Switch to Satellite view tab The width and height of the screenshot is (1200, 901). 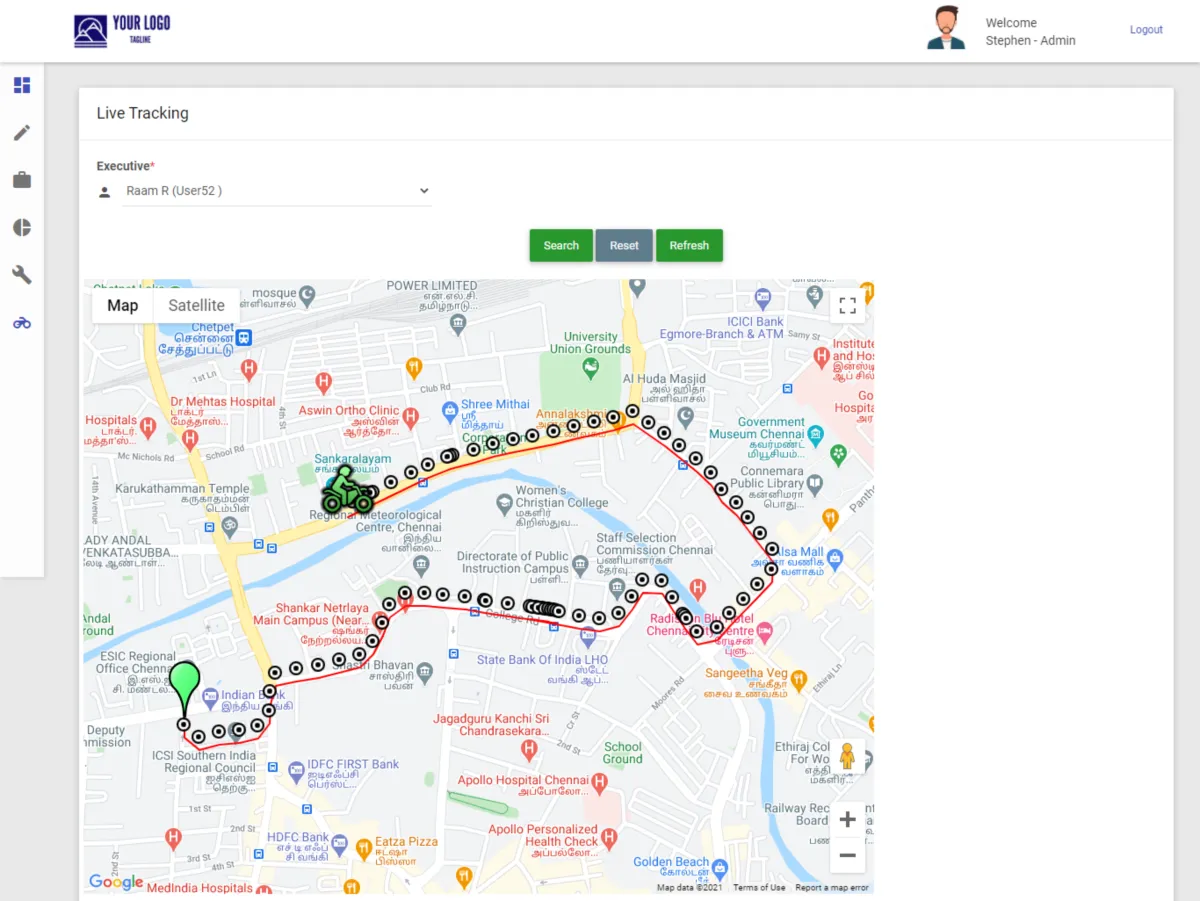point(197,306)
